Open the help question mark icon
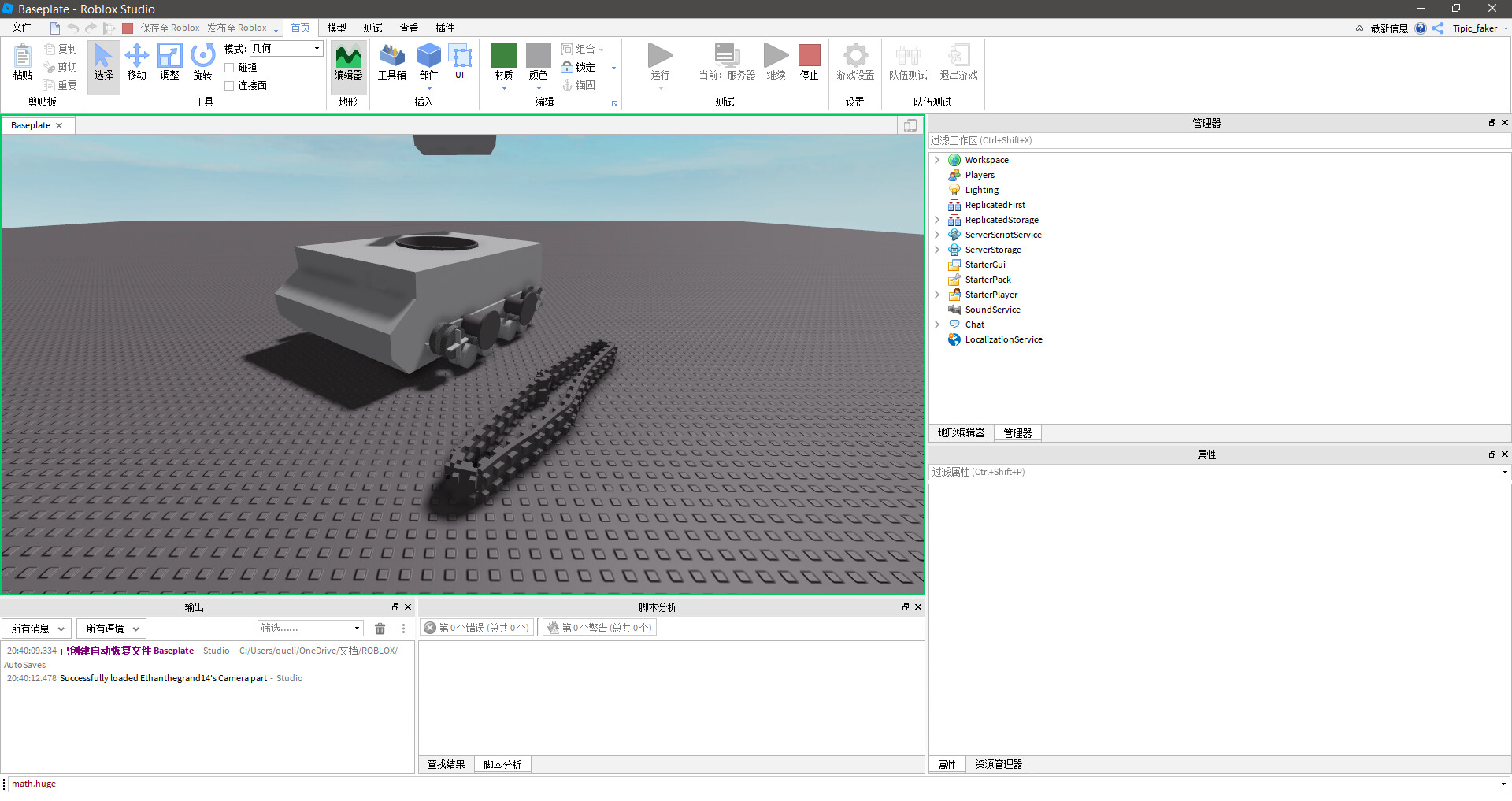 pos(1421,28)
